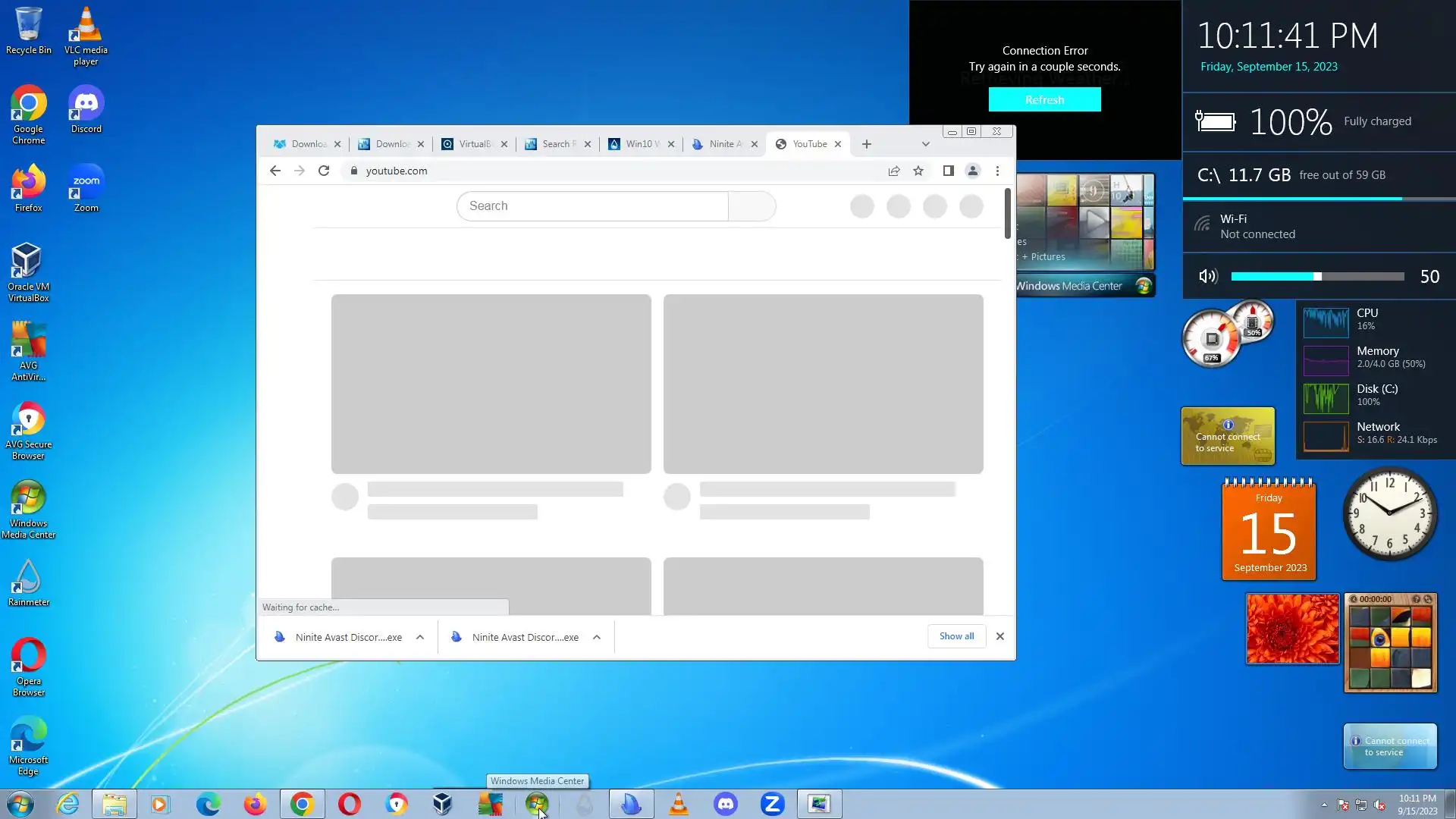1456x819 pixels.
Task: Launch VLC from the taskbar
Action: [x=679, y=804]
